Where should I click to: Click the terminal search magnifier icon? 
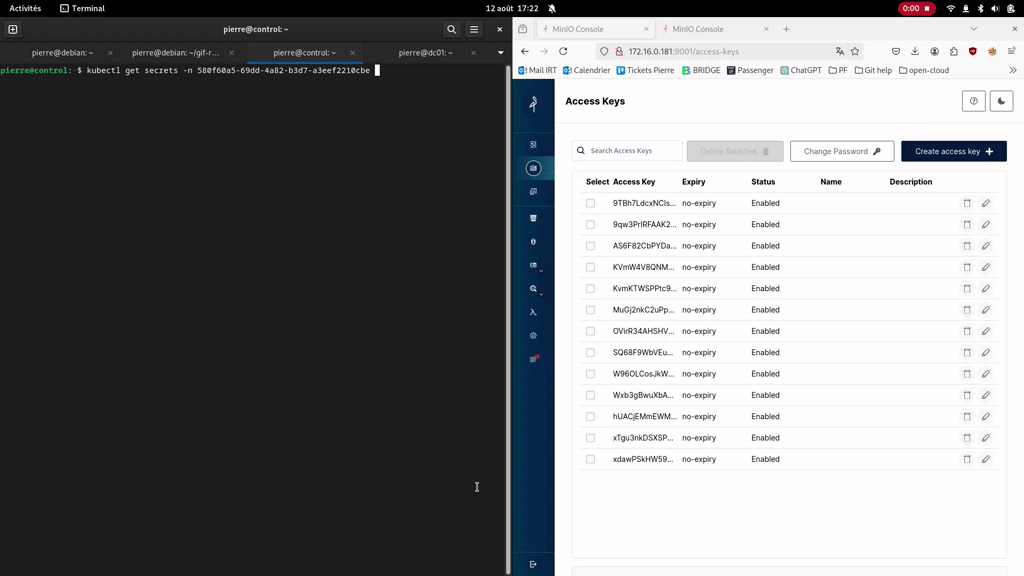[x=451, y=30]
